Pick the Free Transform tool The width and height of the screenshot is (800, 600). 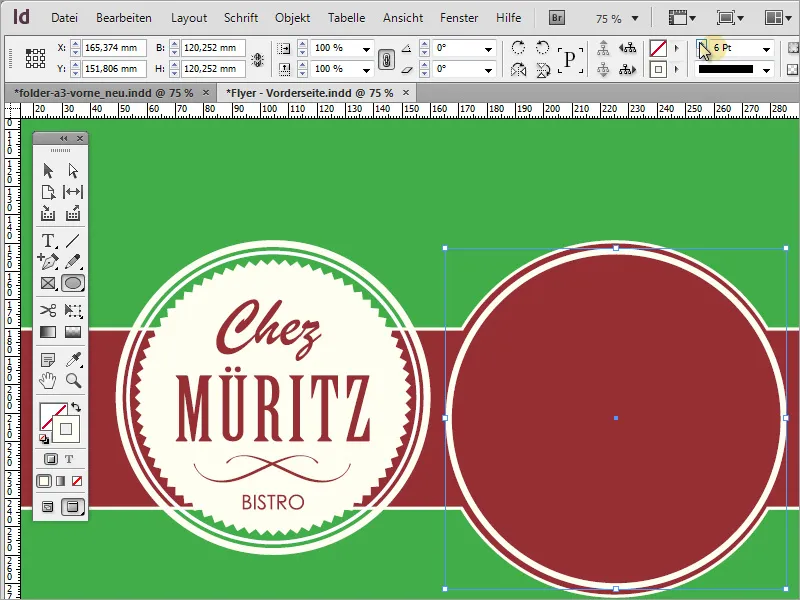pos(73,310)
